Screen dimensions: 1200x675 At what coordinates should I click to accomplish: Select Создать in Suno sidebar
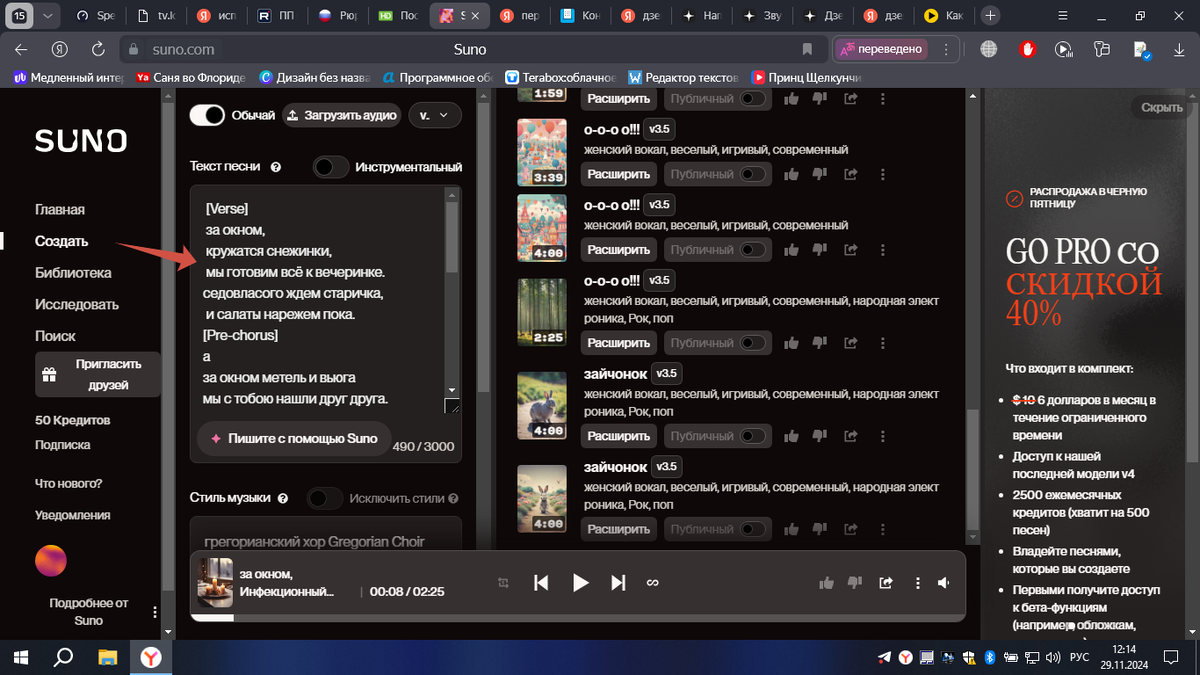click(x=61, y=241)
